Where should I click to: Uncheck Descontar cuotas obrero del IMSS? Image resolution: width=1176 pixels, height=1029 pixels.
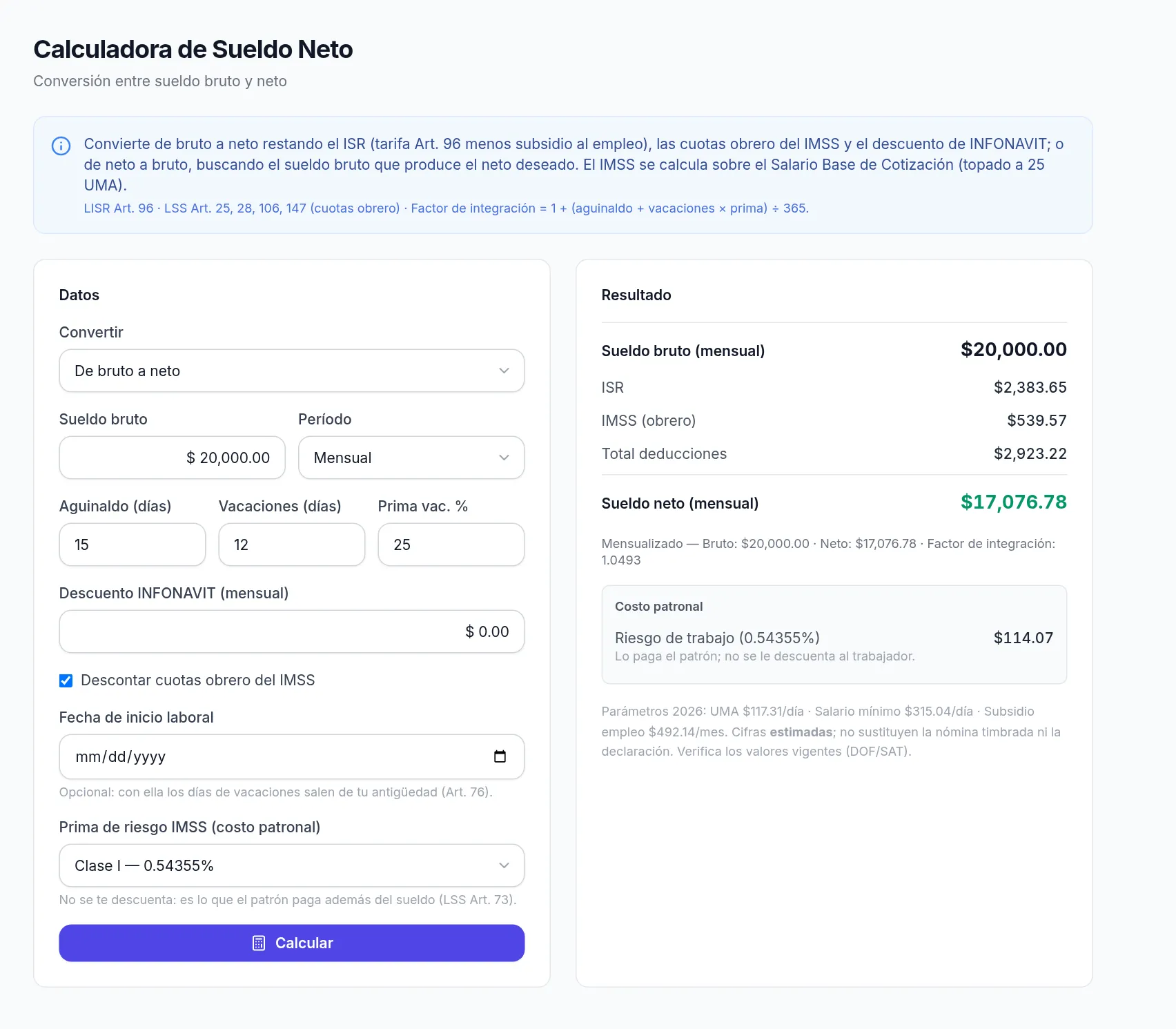coord(66,680)
